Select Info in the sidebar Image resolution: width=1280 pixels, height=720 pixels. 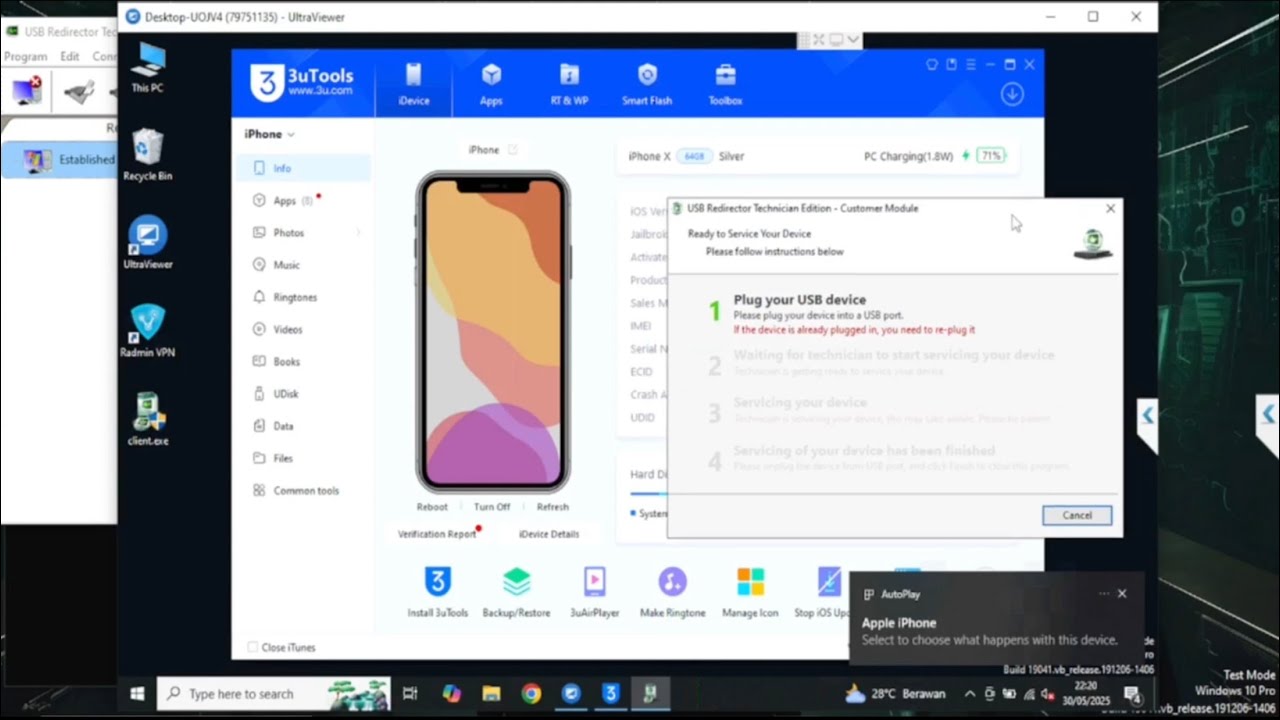tap(304, 168)
